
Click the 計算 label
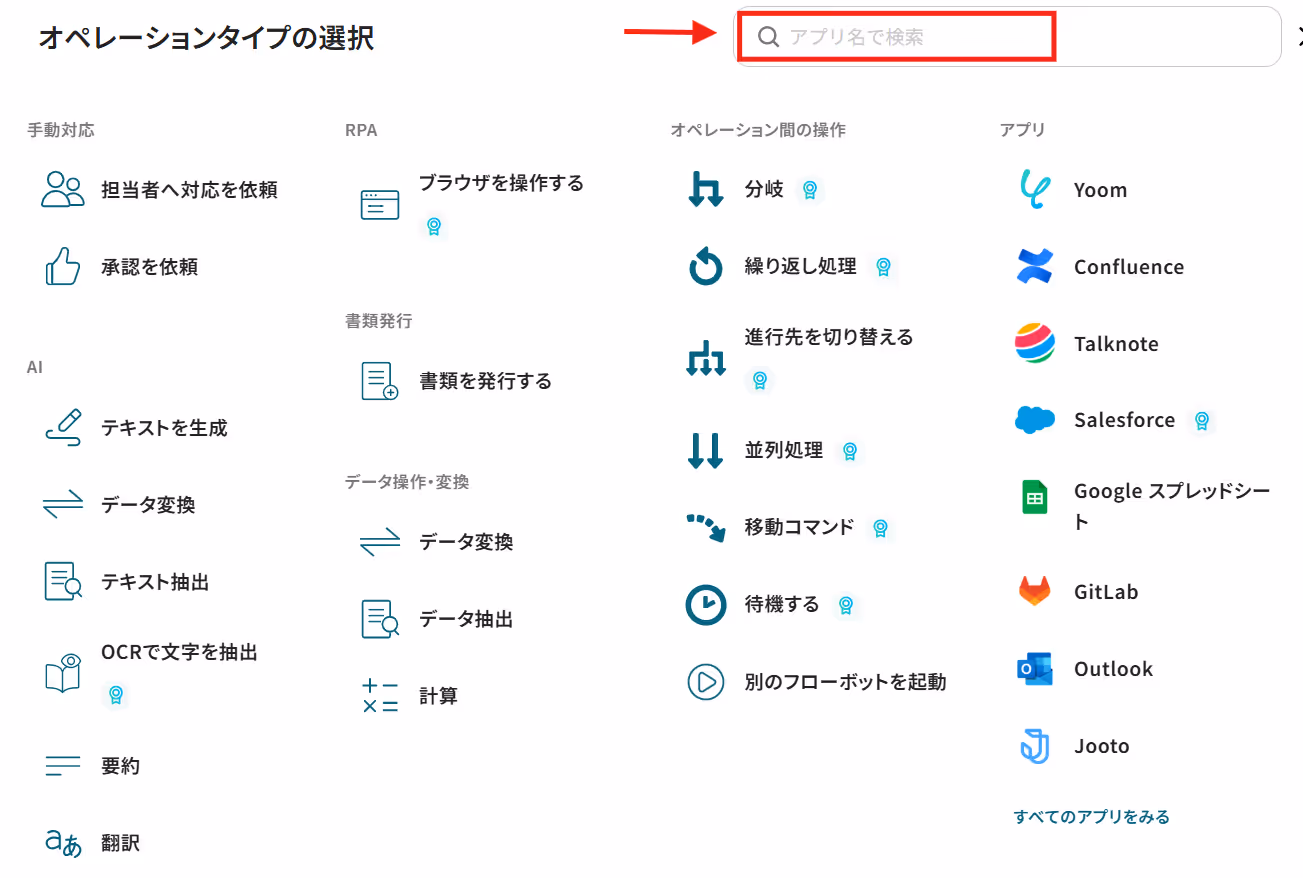click(x=438, y=696)
